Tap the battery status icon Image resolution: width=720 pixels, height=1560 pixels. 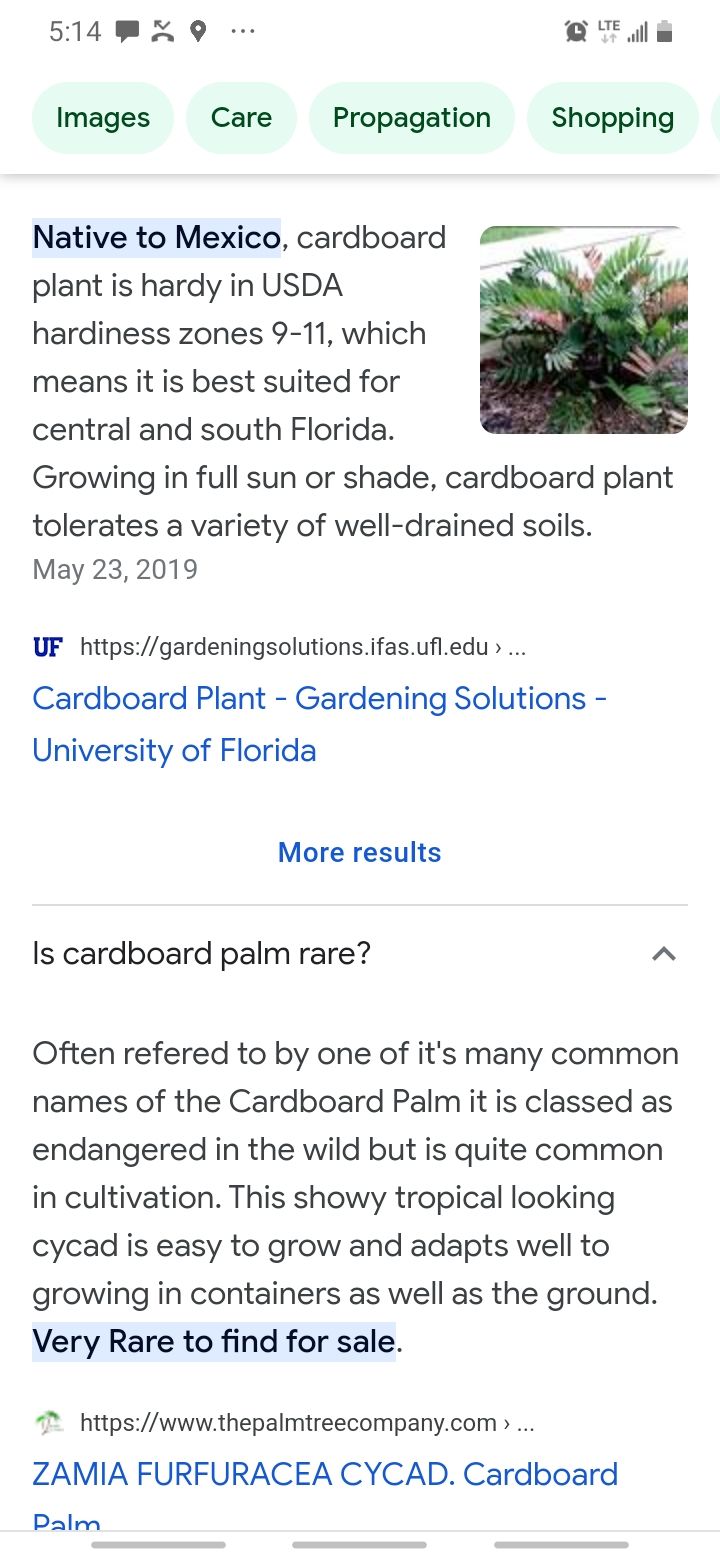point(665,32)
